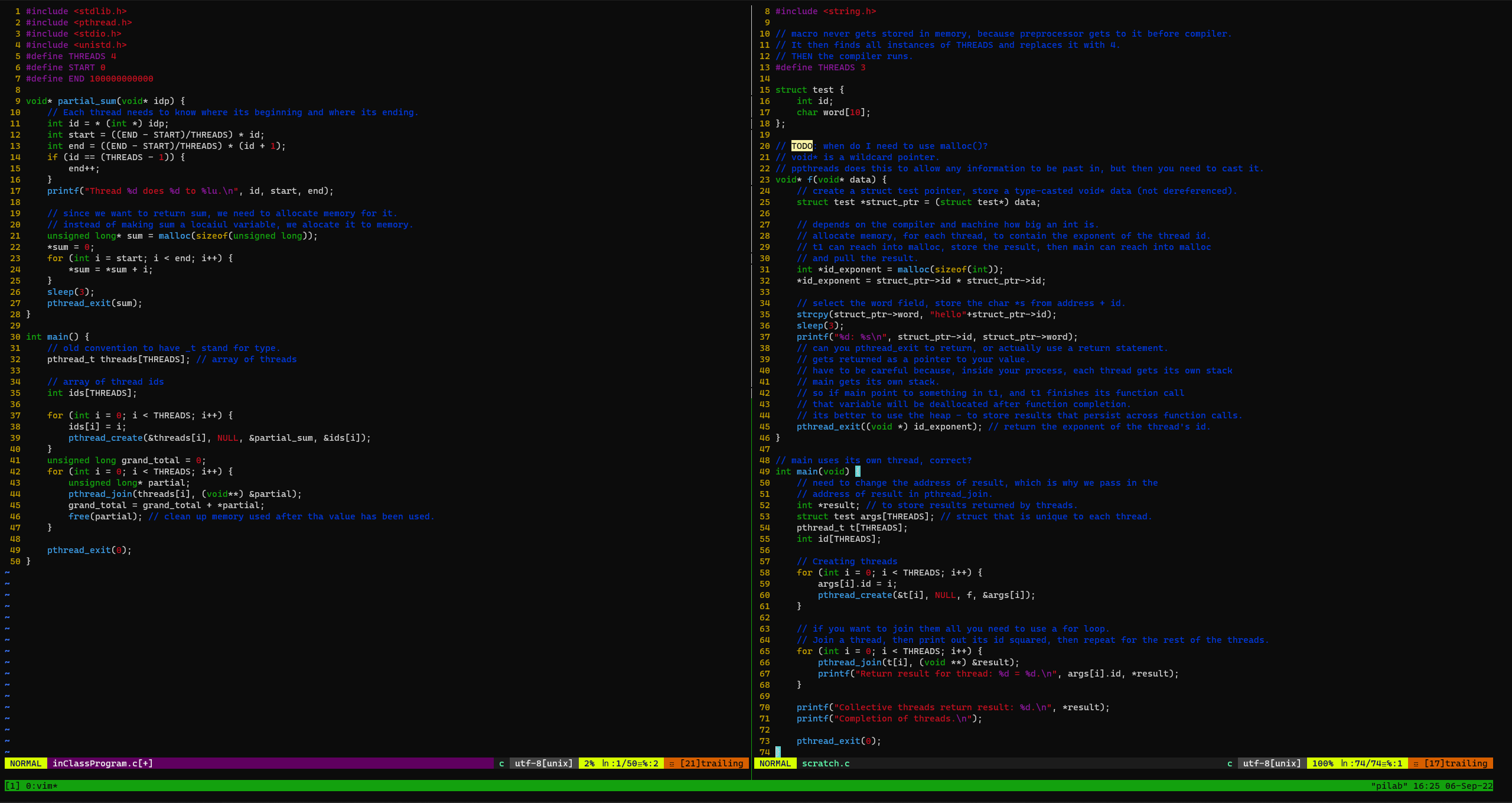Click the partial_sum function name on line 9
The height and width of the screenshot is (803, 1512).
point(87,101)
